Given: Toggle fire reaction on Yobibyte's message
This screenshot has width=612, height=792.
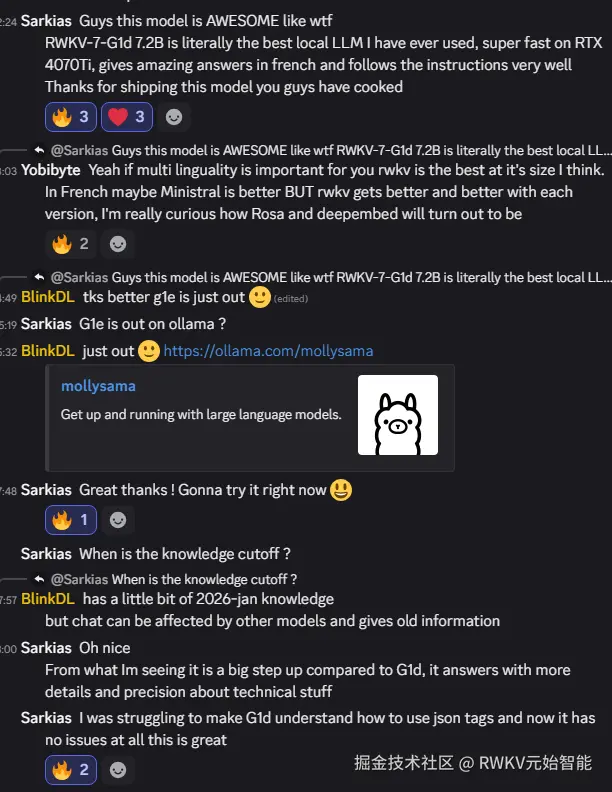Looking at the screenshot, I should click(71, 244).
